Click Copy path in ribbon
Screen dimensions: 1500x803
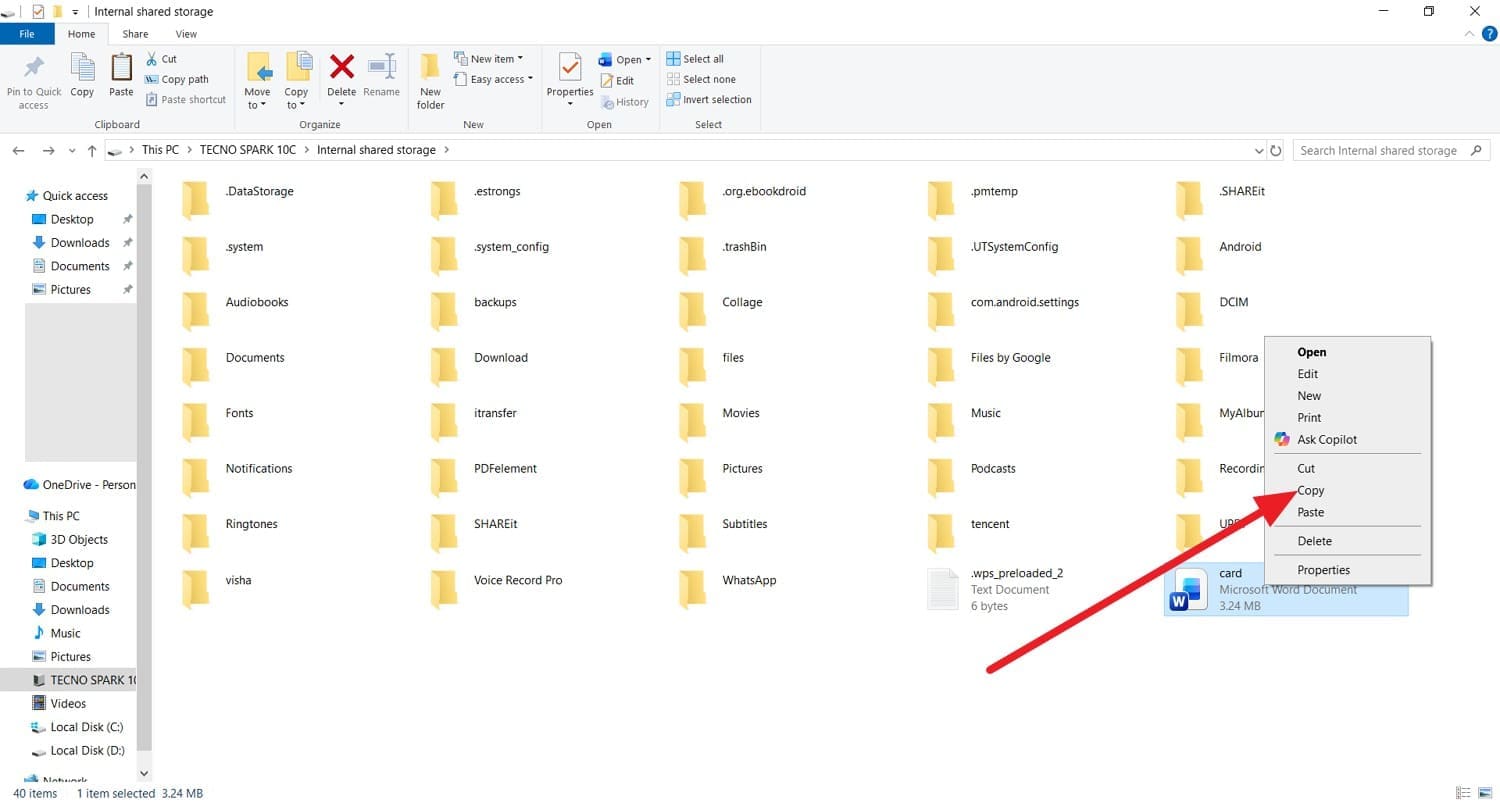(x=177, y=79)
